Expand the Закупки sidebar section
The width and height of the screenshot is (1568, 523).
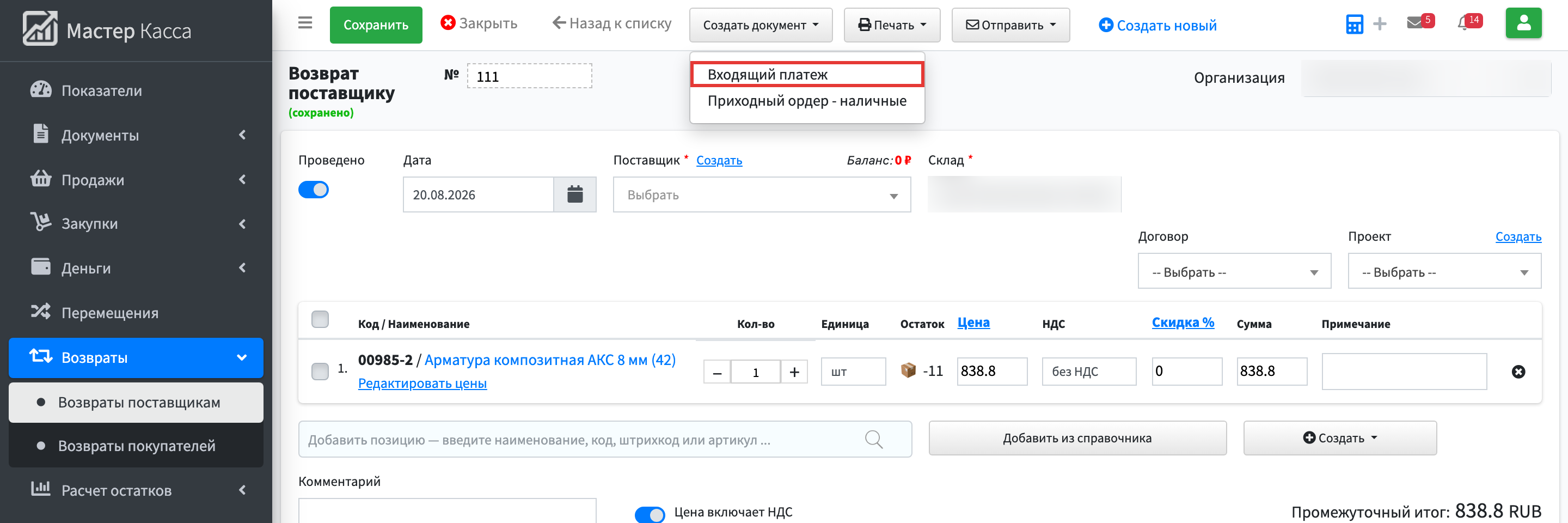[136, 223]
